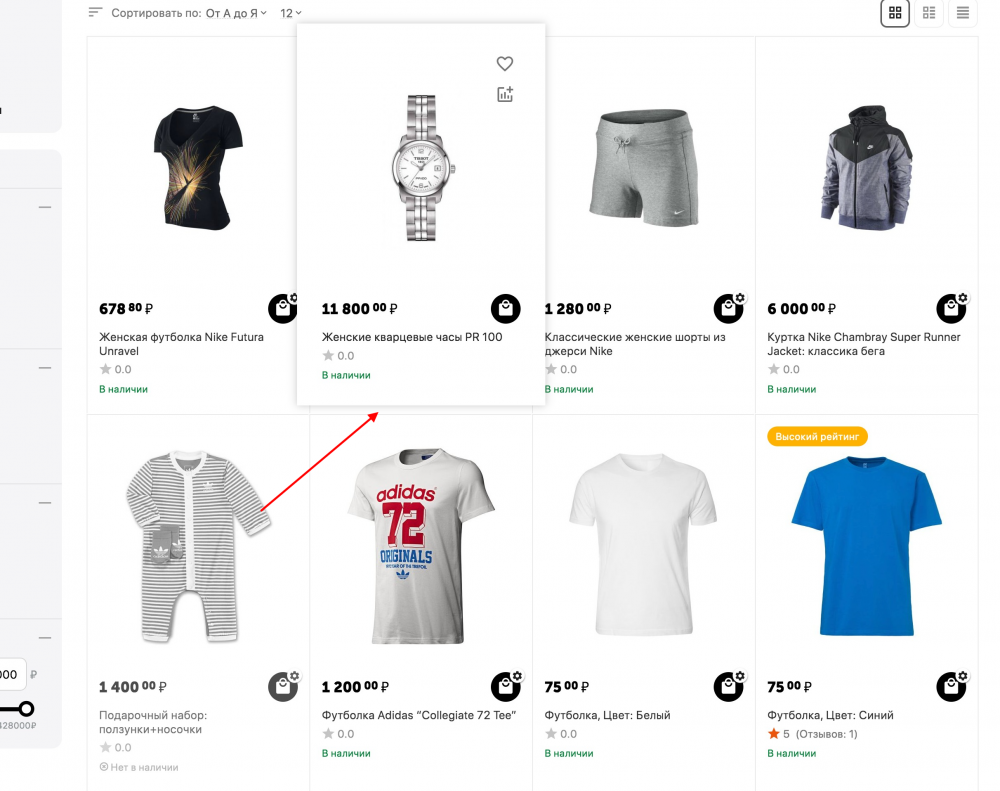Click the maximum price input field
The image size is (1000, 791).
(x=10, y=674)
